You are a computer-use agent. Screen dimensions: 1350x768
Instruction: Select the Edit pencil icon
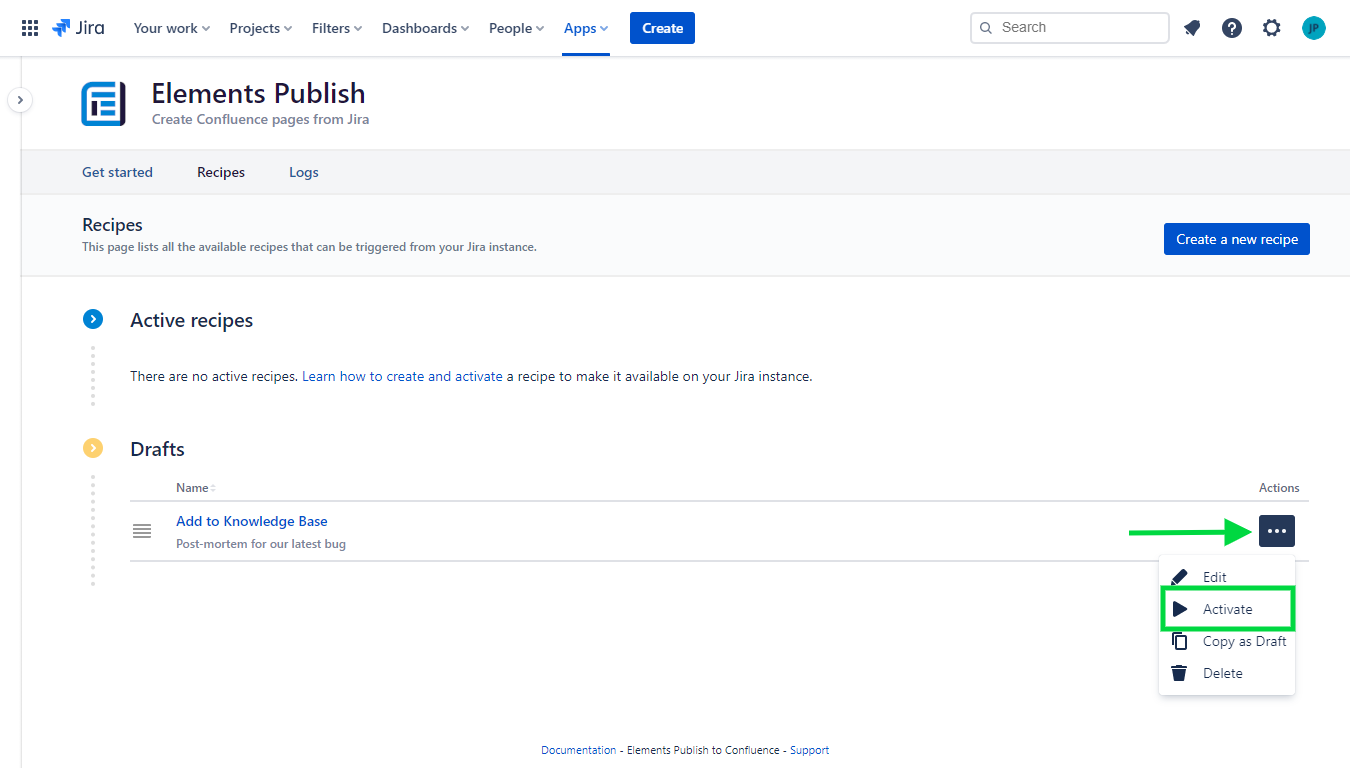pyautogui.click(x=1179, y=577)
